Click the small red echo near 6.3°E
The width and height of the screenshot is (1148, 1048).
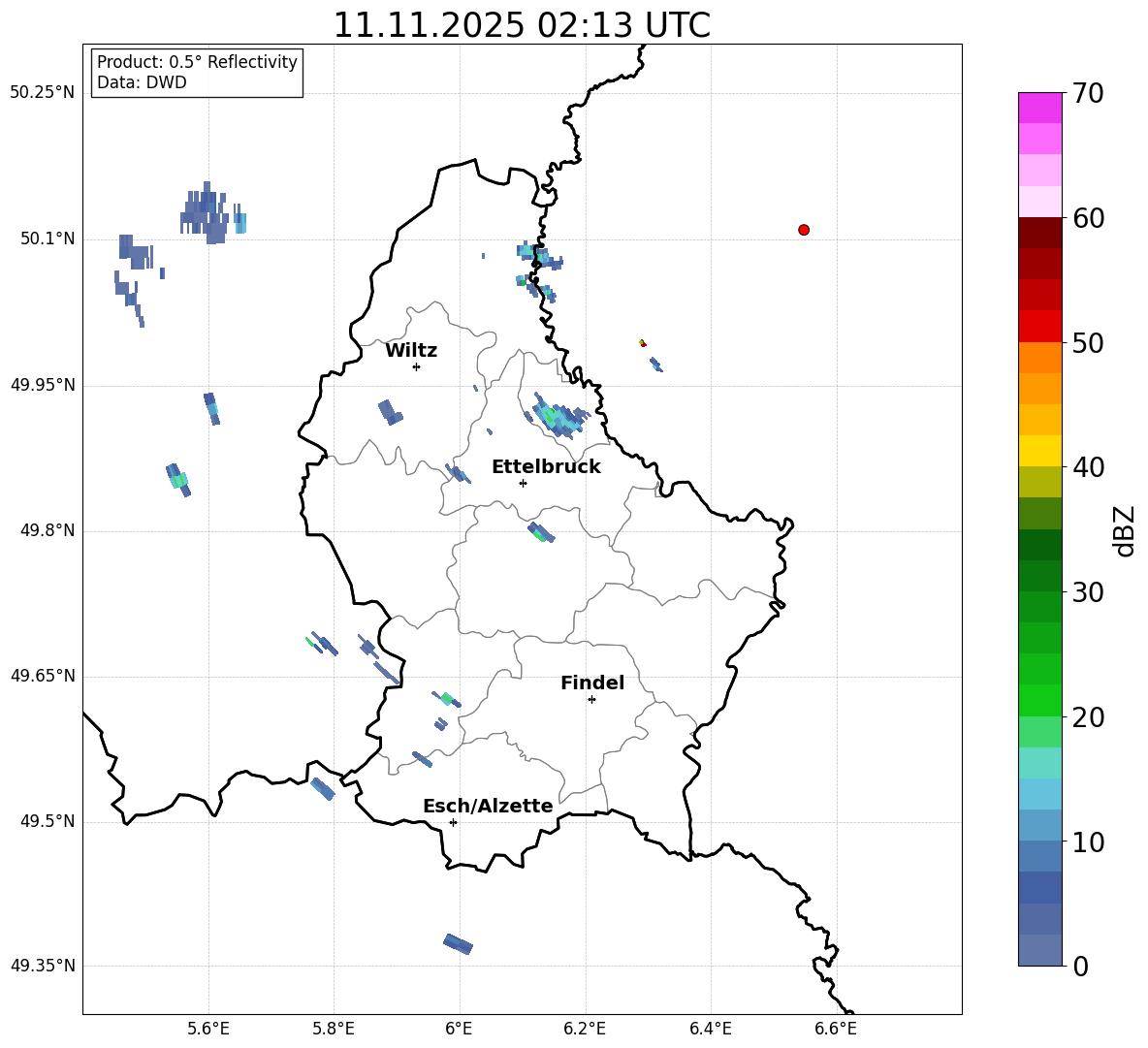643,342
